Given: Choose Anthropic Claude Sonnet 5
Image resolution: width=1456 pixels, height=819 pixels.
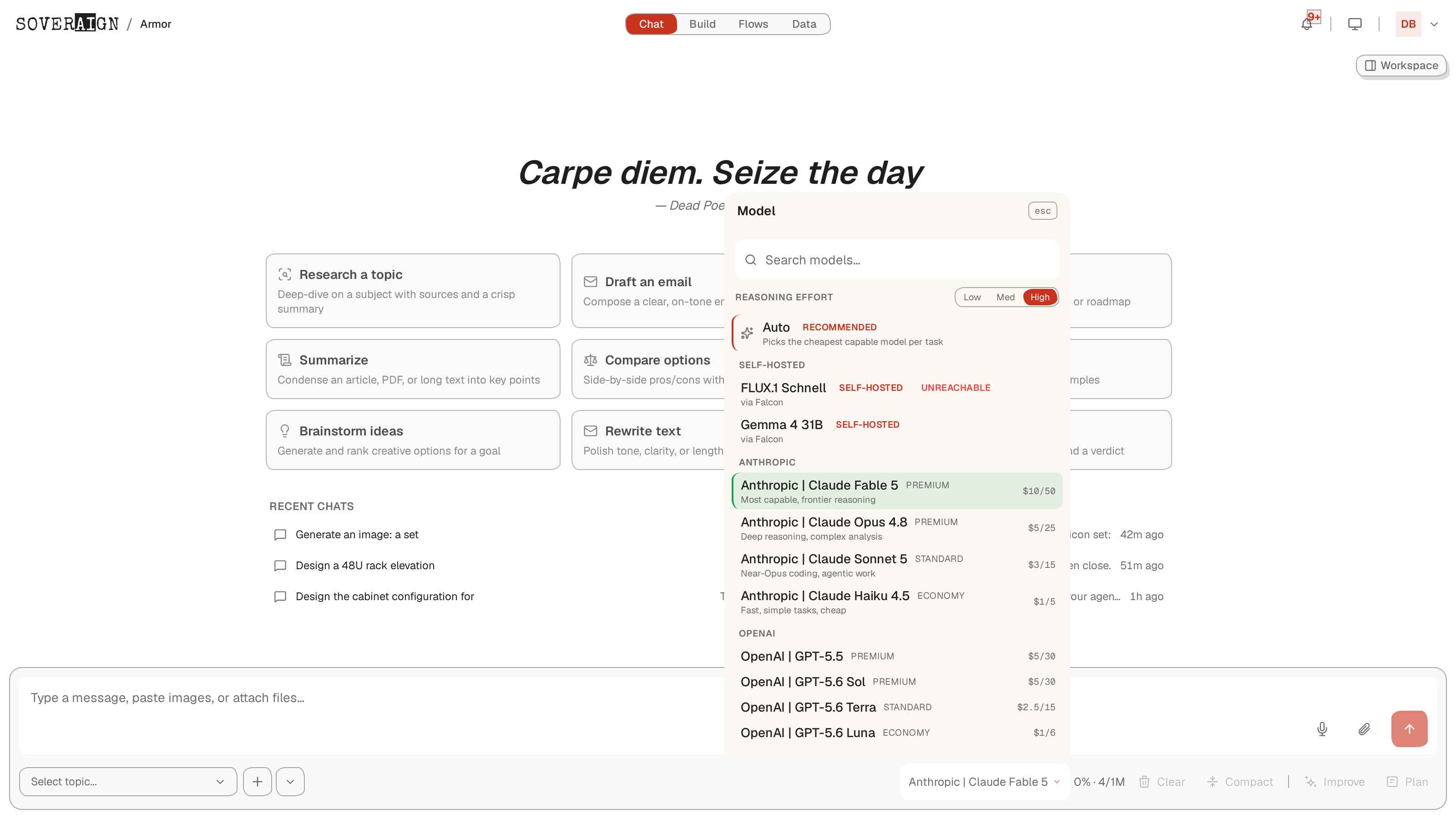Looking at the screenshot, I should coord(896,565).
